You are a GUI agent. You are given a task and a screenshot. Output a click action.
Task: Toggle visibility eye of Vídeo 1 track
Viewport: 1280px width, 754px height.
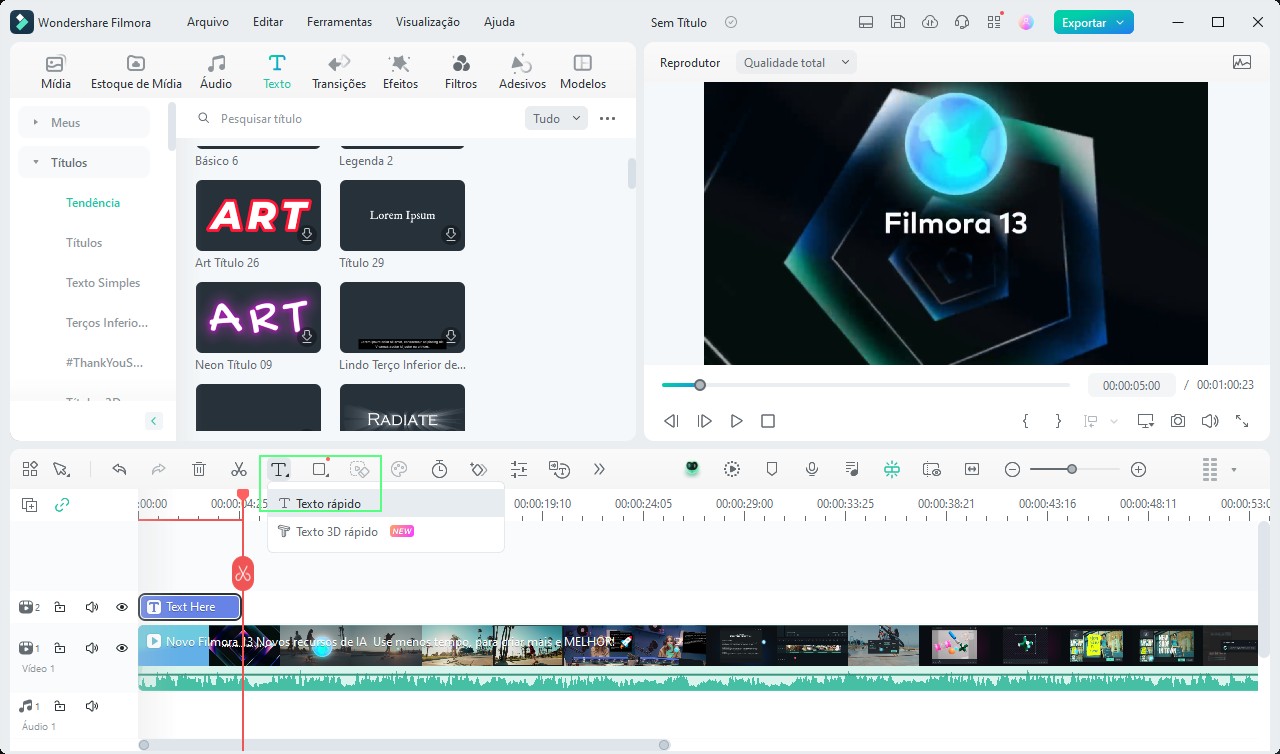[122, 648]
